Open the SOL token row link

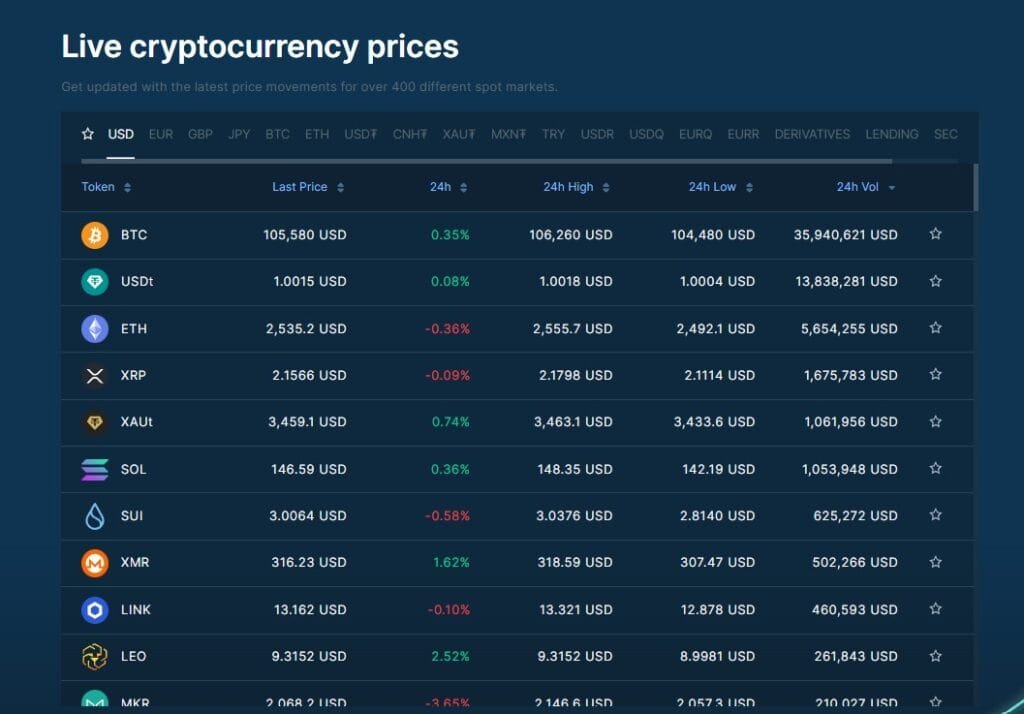[133, 469]
